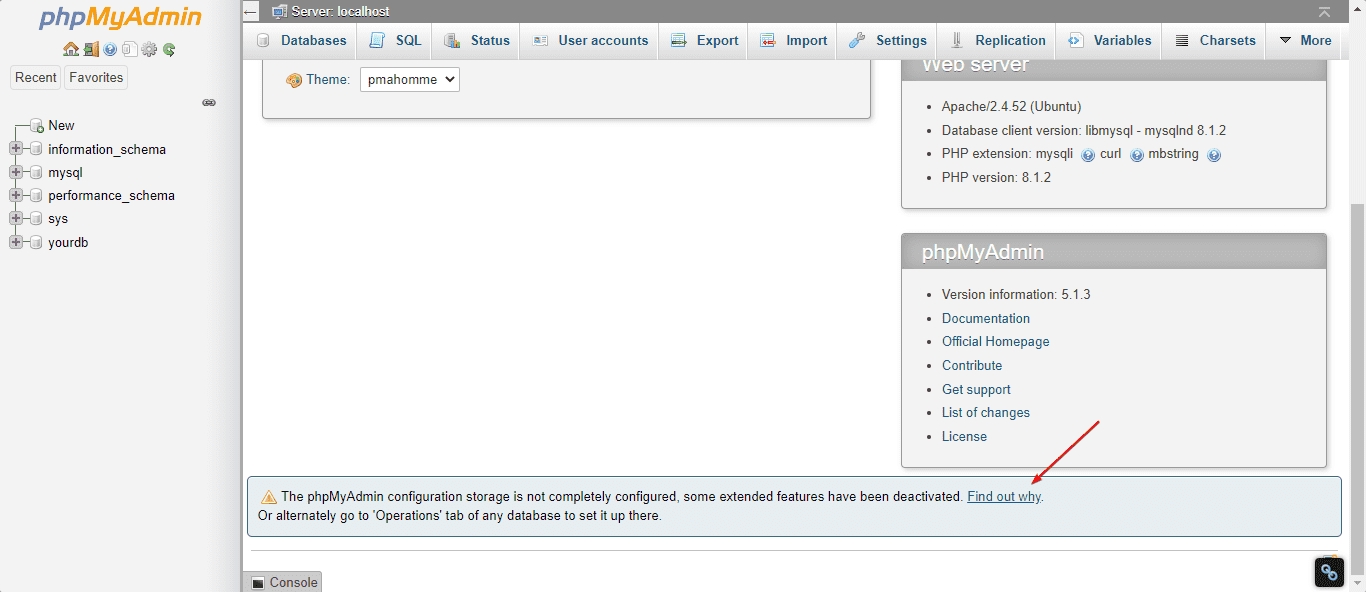Open the Theme dropdown showing pmahomme
The width and height of the screenshot is (1366, 592).
[x=409, y=80]
